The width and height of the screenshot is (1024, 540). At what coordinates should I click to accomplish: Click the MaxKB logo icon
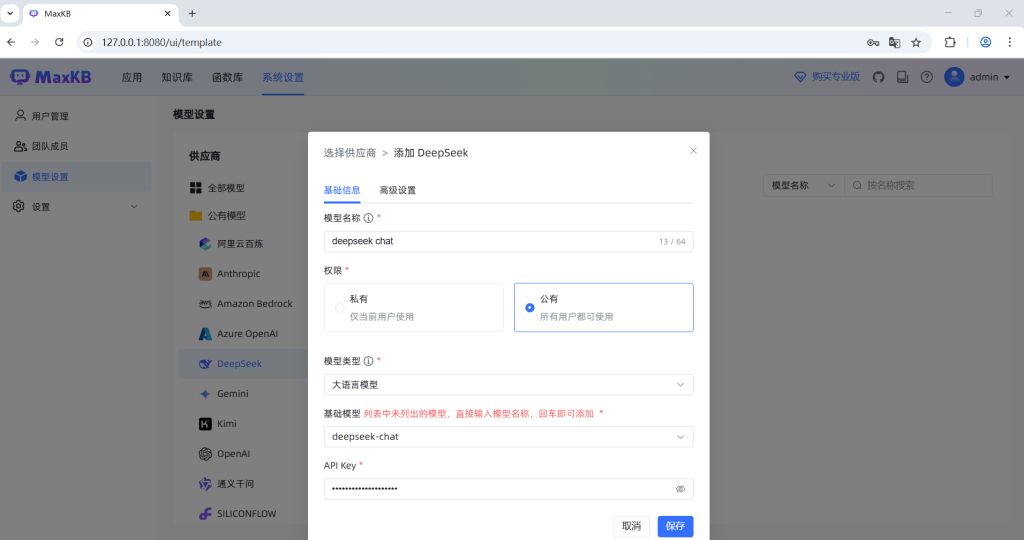tap(20, 77)
